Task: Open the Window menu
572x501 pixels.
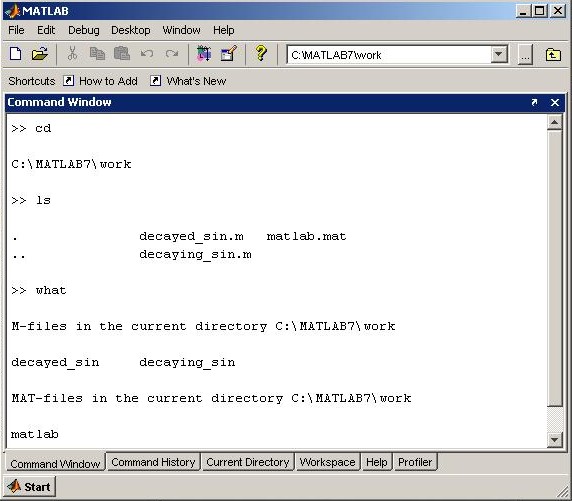Action: click(x=181, y=30)
